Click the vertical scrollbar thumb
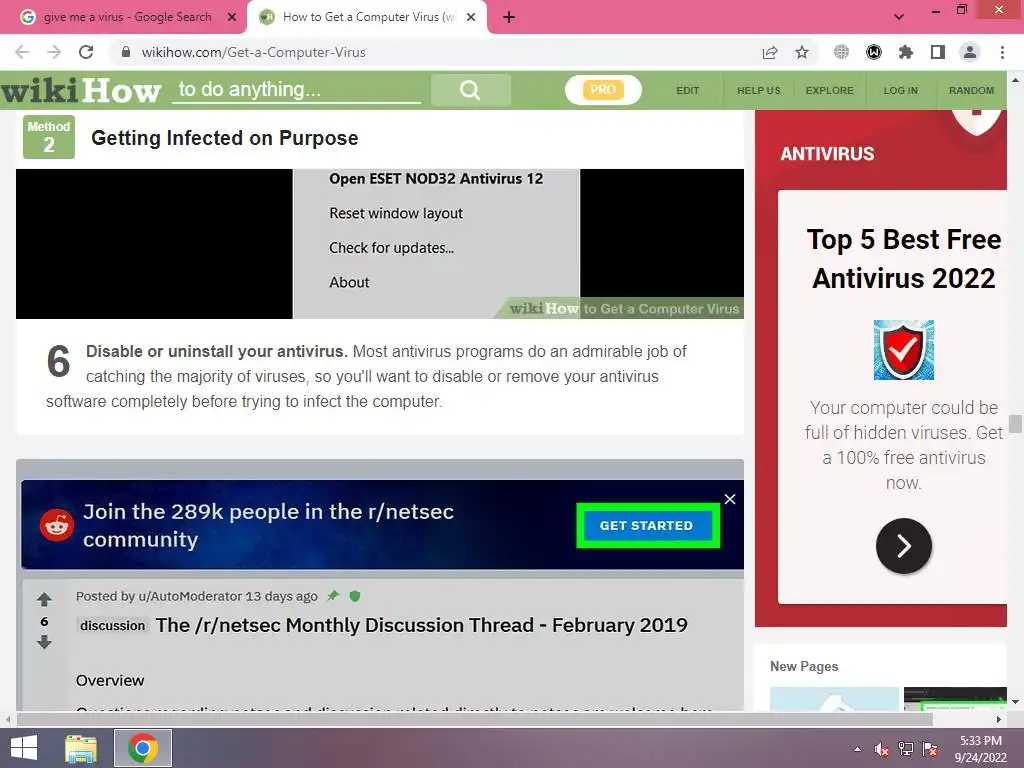The height and width of the screenshot is (768, 1024). (x=1015, y=423)
